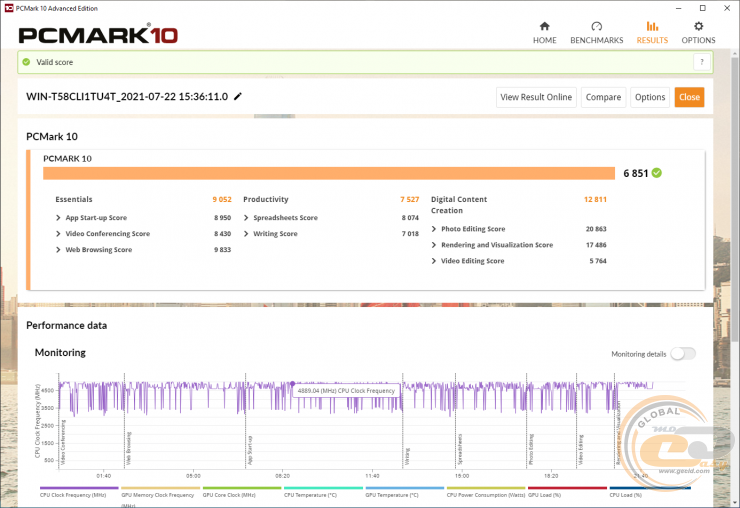
Task: Switch to the RESULTS tab label
Action: click(652, 40)
